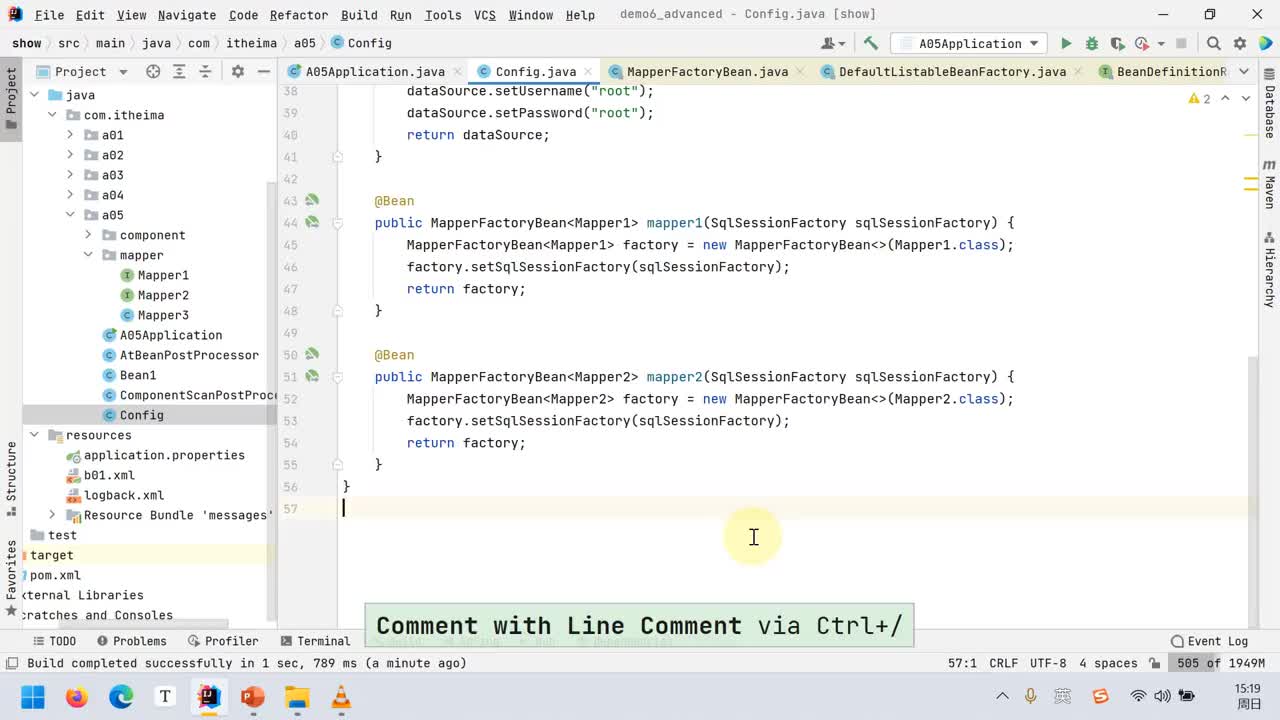Screen dimensions: 1280x720
Task: Hide the Project tool window
Action: pyautogui.click(x=264, y=71)
